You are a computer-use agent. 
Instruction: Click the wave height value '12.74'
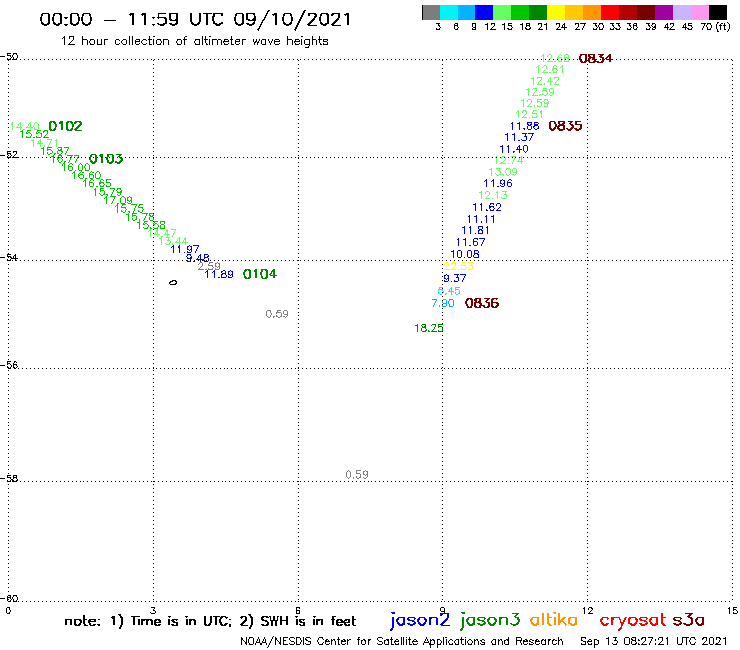508,160
